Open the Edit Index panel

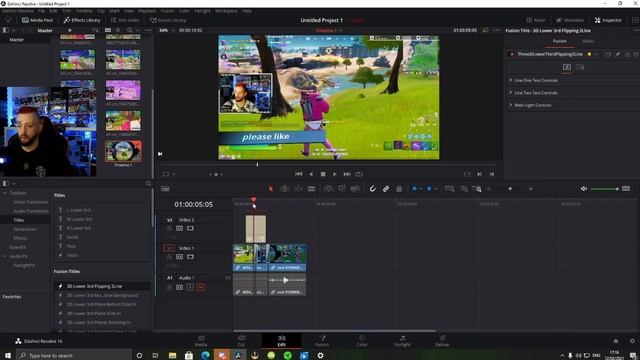[125, 20]
